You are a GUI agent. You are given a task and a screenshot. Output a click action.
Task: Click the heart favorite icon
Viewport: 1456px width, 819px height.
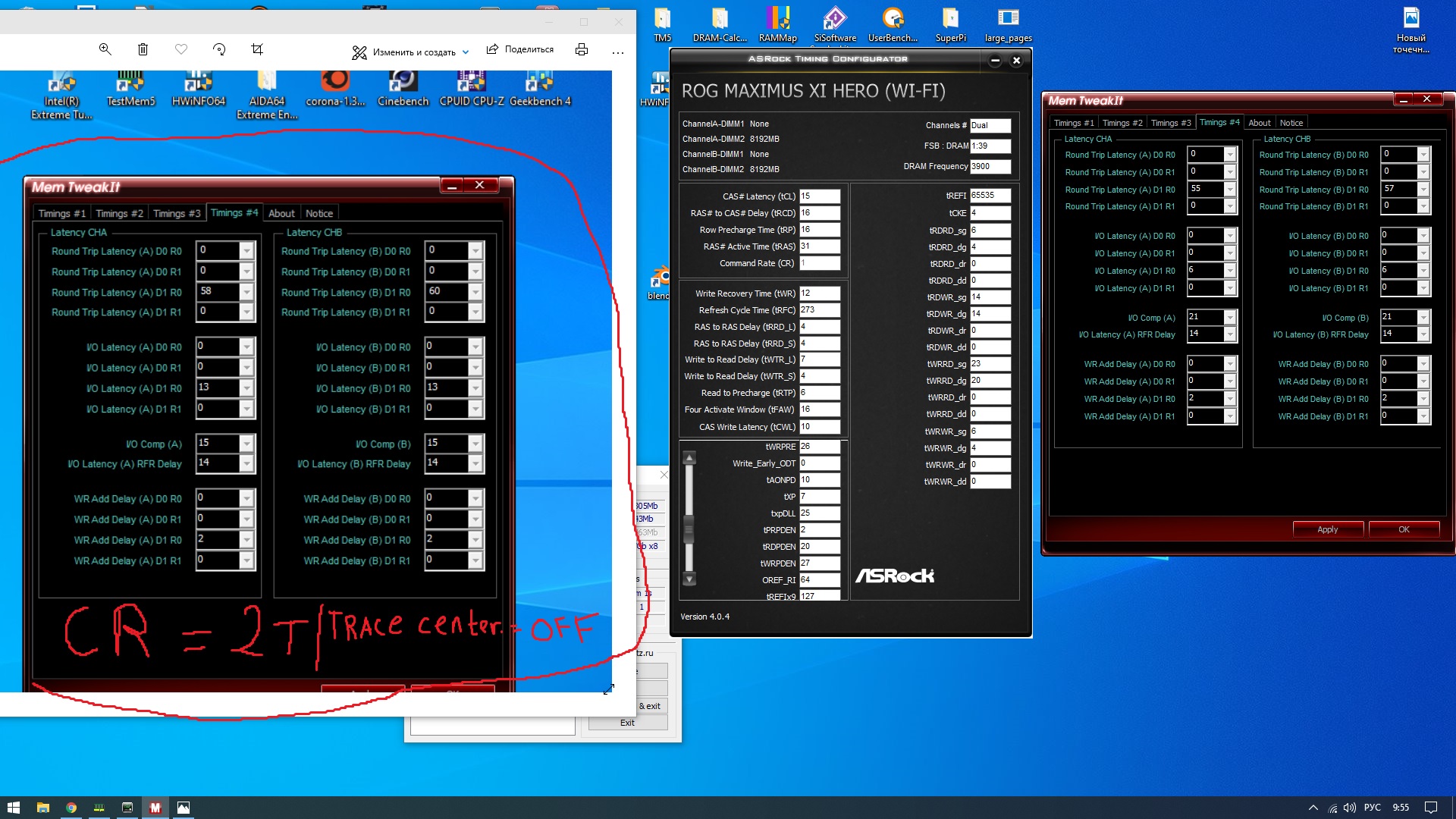180,49
